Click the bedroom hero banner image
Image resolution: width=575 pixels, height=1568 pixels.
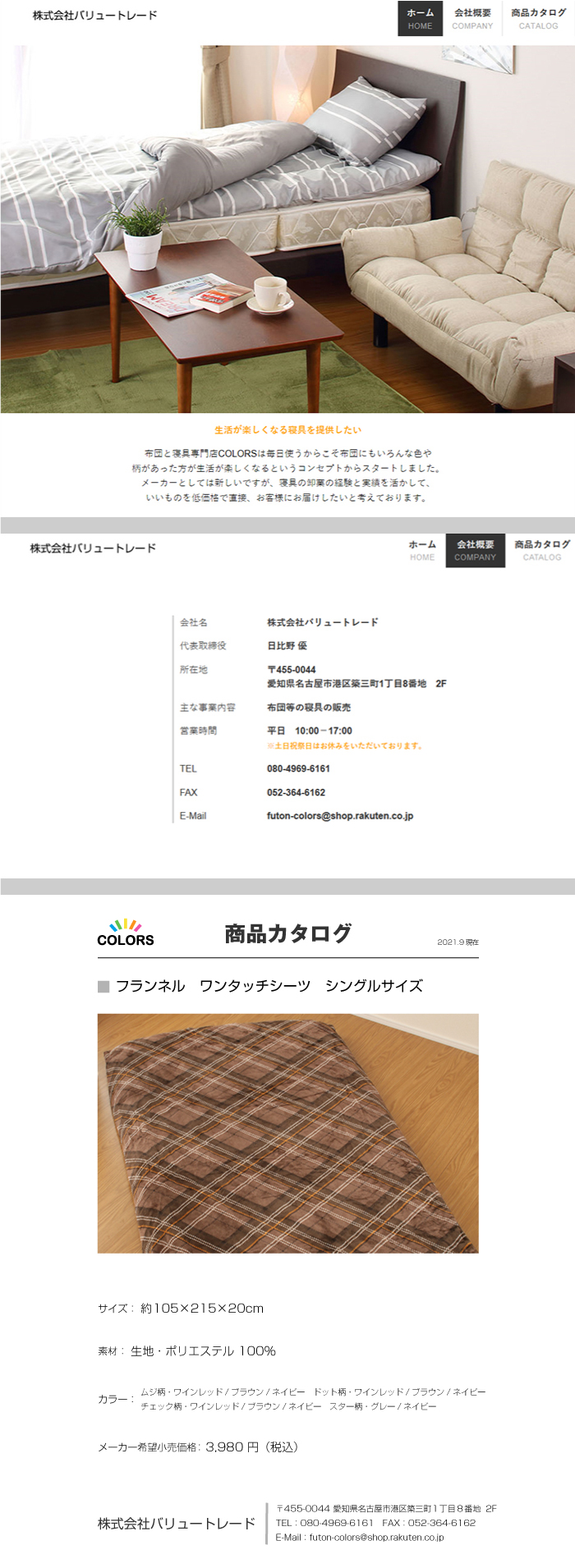[x=287, y=228]
